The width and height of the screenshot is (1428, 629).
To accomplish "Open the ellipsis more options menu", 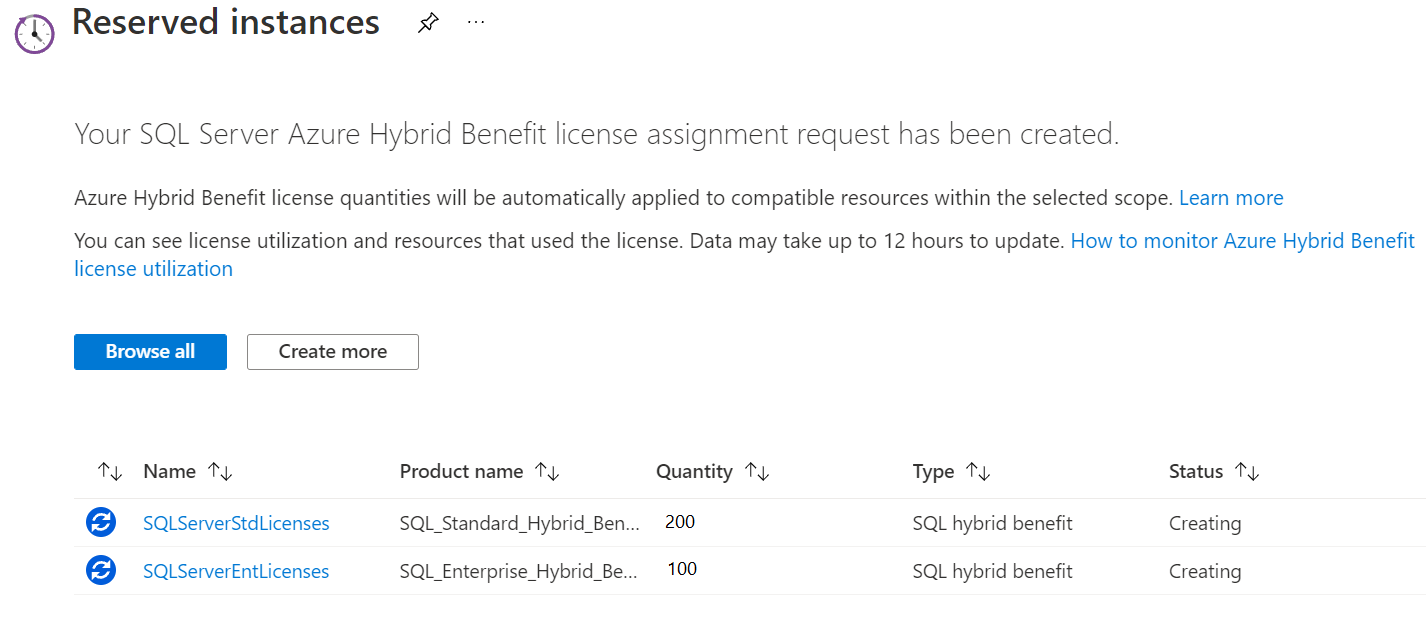I will (x=476, y=22).
